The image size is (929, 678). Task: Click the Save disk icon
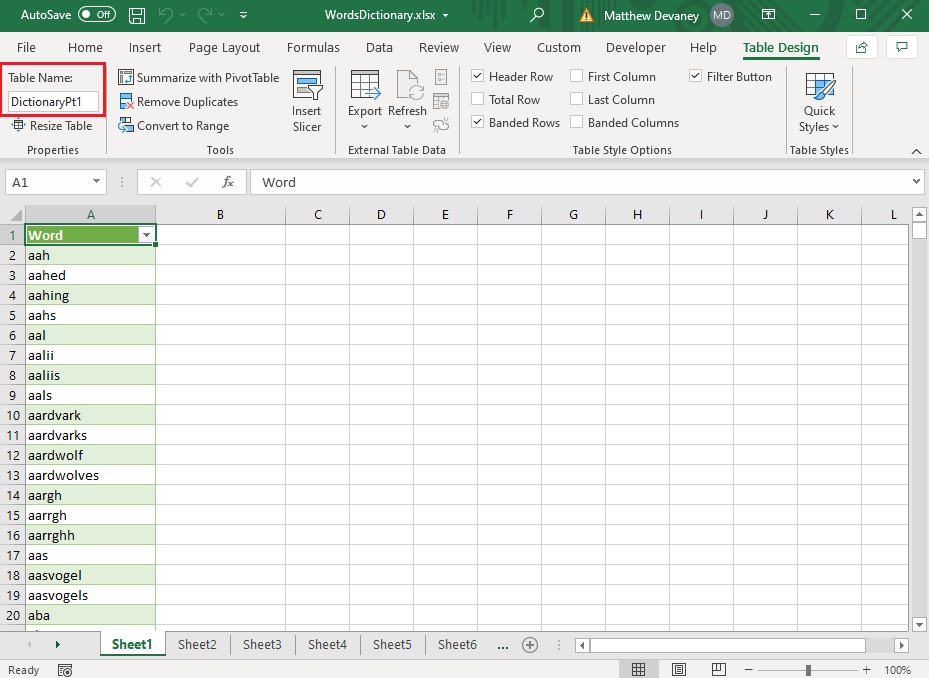[137, 15]
